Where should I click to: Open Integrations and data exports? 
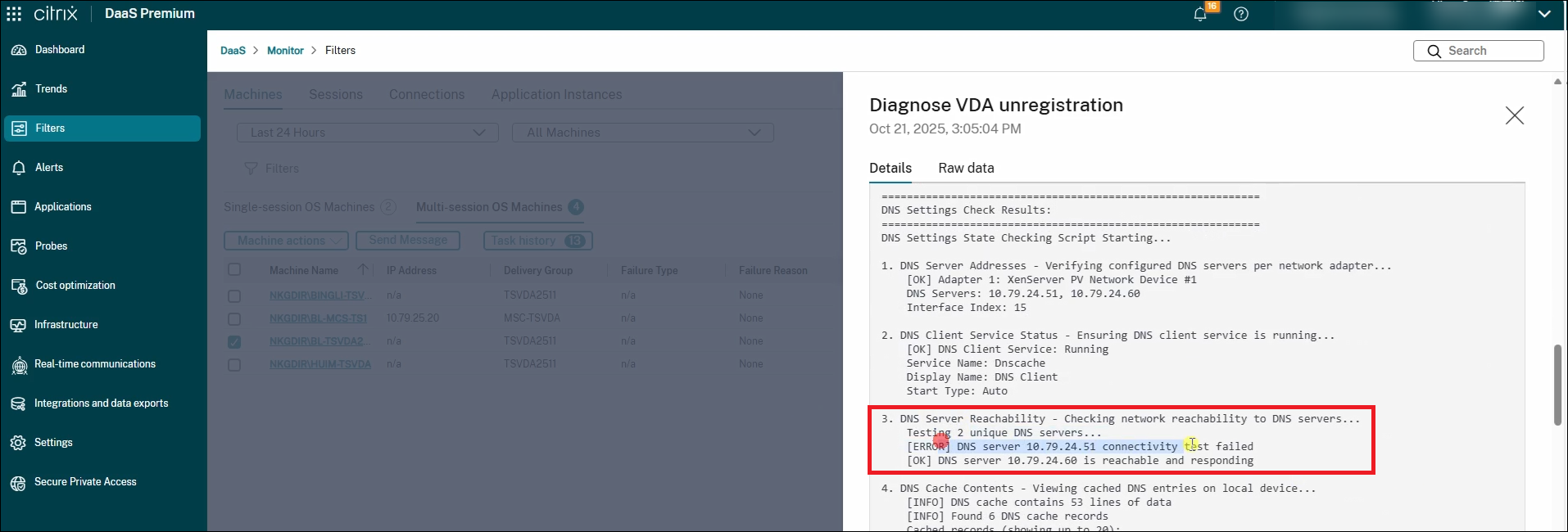102,404
